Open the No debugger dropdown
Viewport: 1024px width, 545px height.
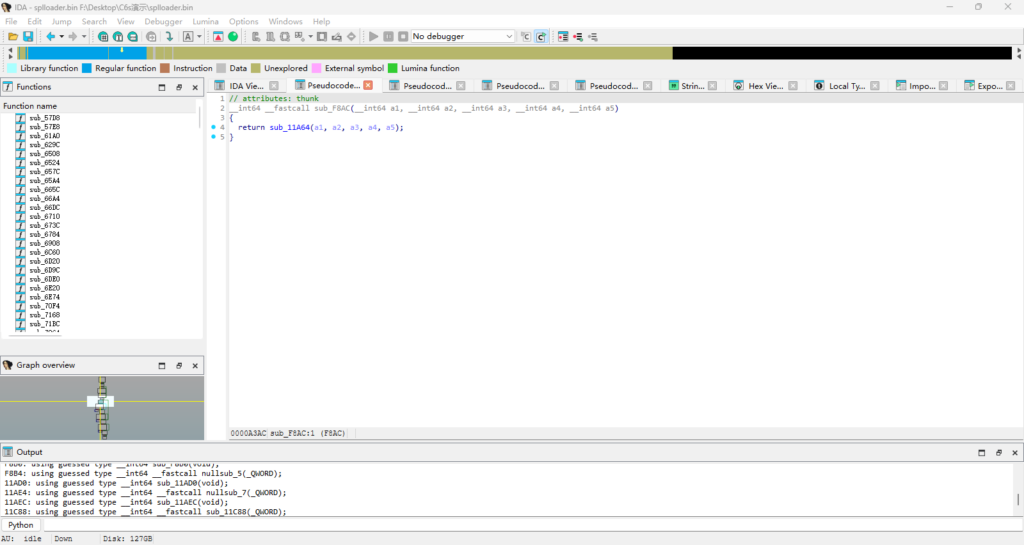point(462,37)
